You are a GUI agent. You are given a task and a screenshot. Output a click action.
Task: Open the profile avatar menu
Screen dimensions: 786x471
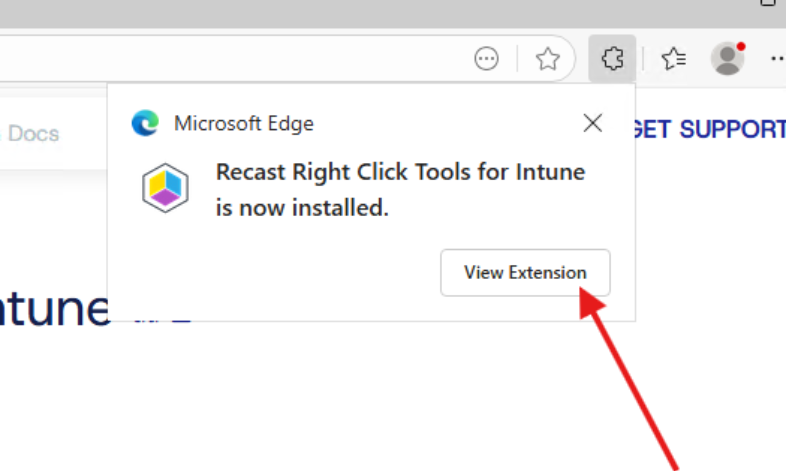tap(727, 59)
